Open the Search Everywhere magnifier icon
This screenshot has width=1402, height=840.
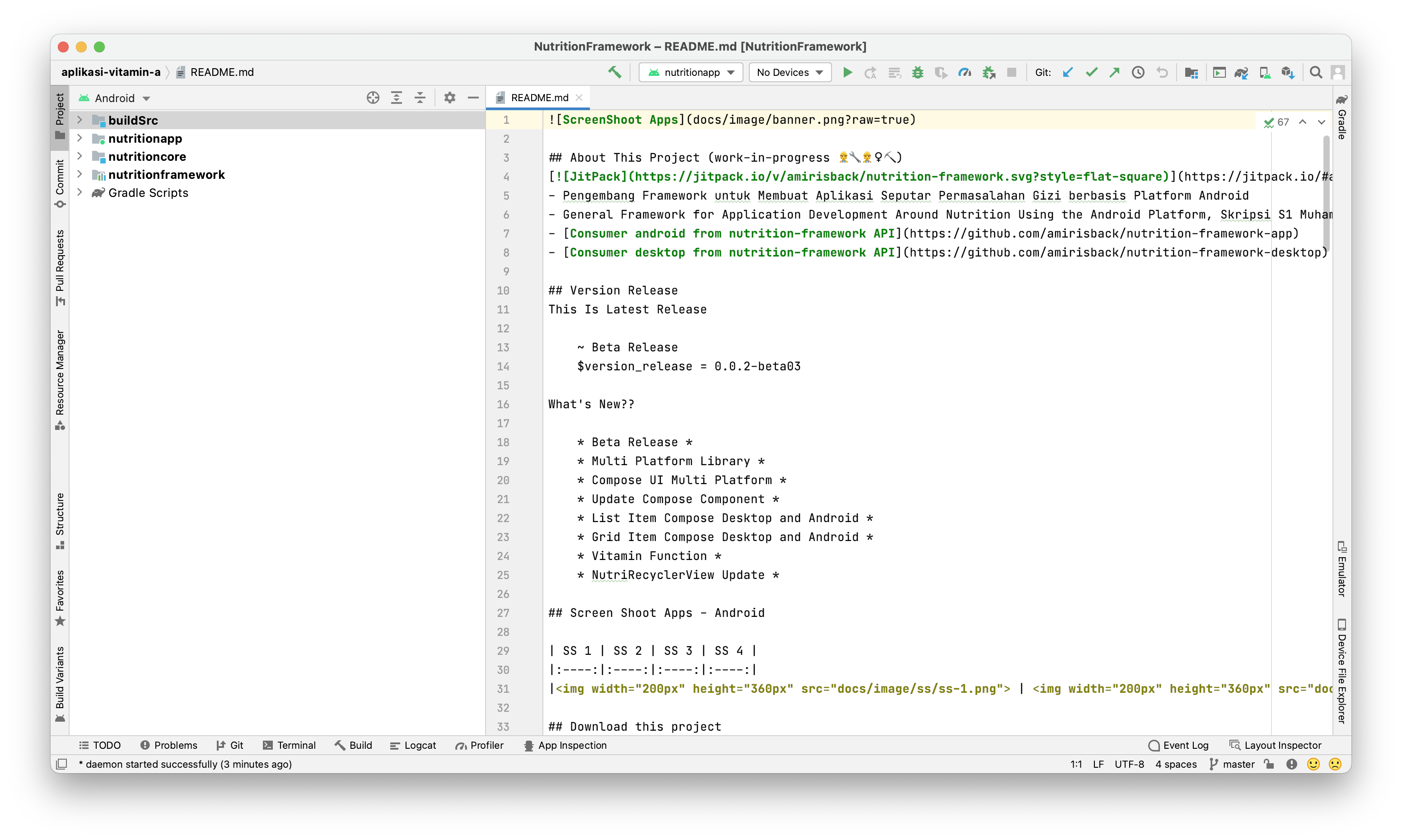pos(1315,72)
